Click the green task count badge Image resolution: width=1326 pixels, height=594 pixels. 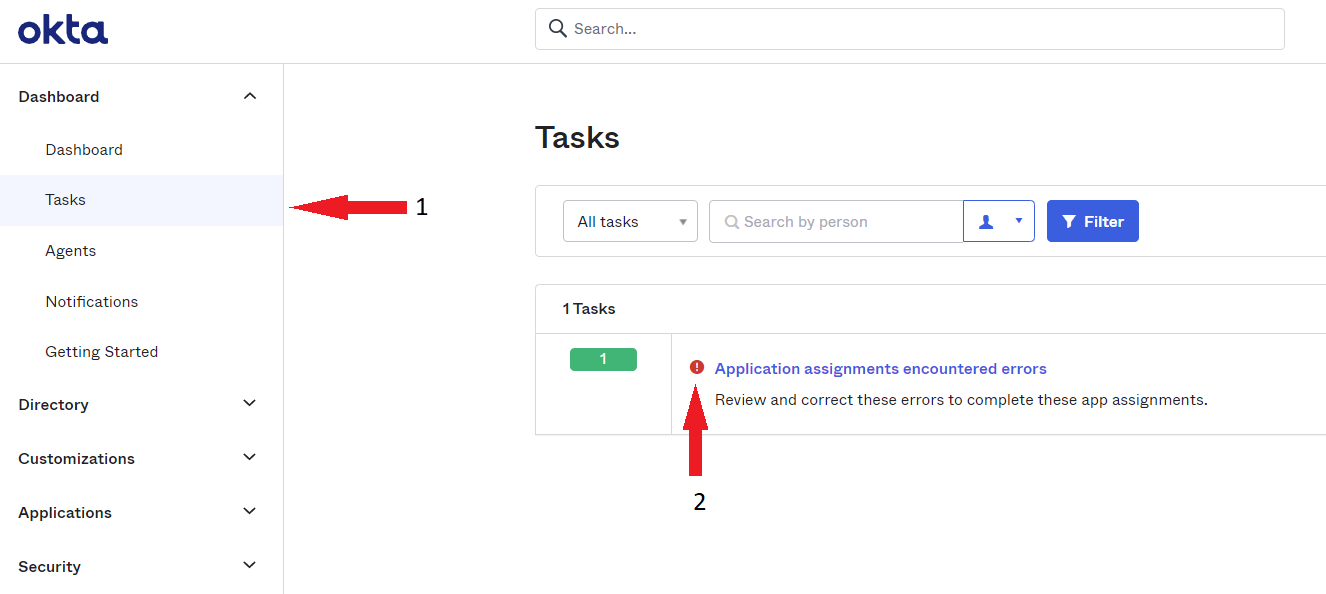603,358
